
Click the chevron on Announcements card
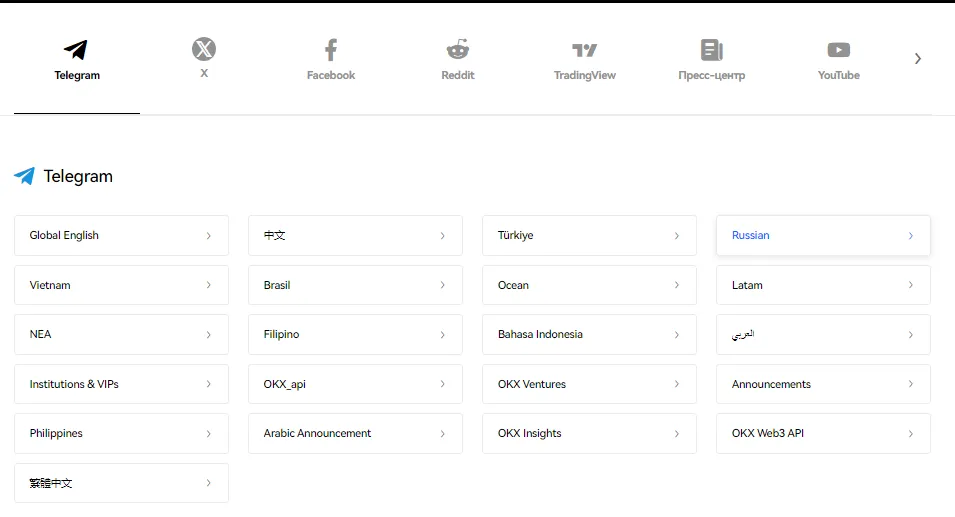click(910, 384)
